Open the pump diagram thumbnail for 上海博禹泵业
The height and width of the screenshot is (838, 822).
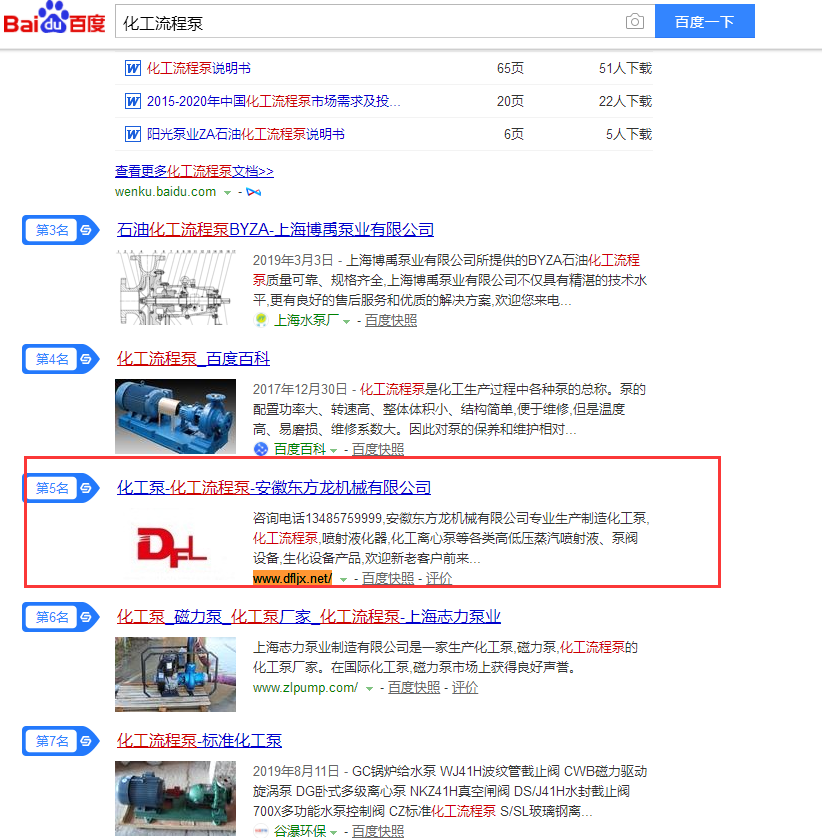click(x=175, y=288)
